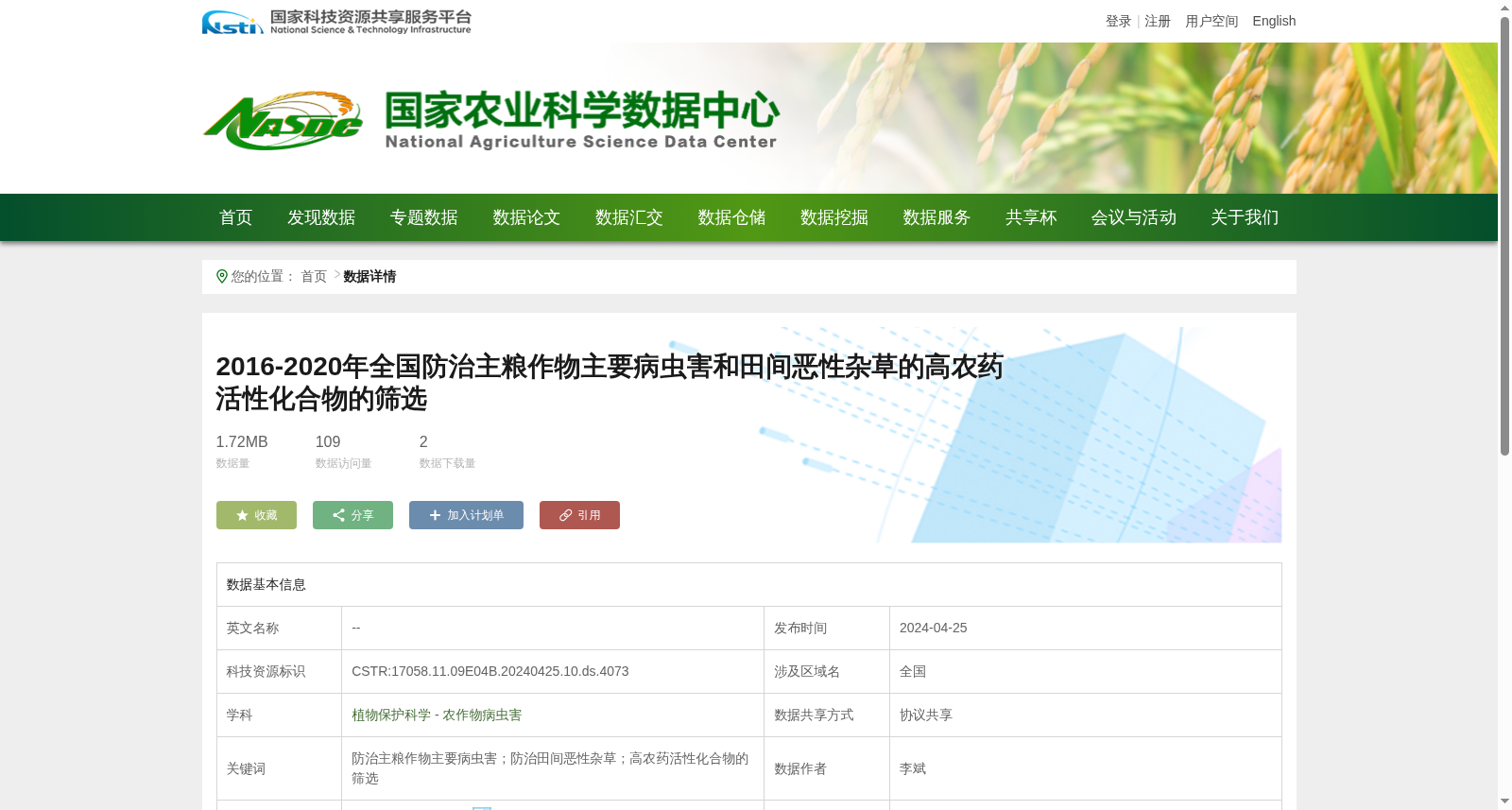Open the 数据服务 menu item
This screenshot has width=1512, height=810.
pyautogui.click(x=936, y=217)
